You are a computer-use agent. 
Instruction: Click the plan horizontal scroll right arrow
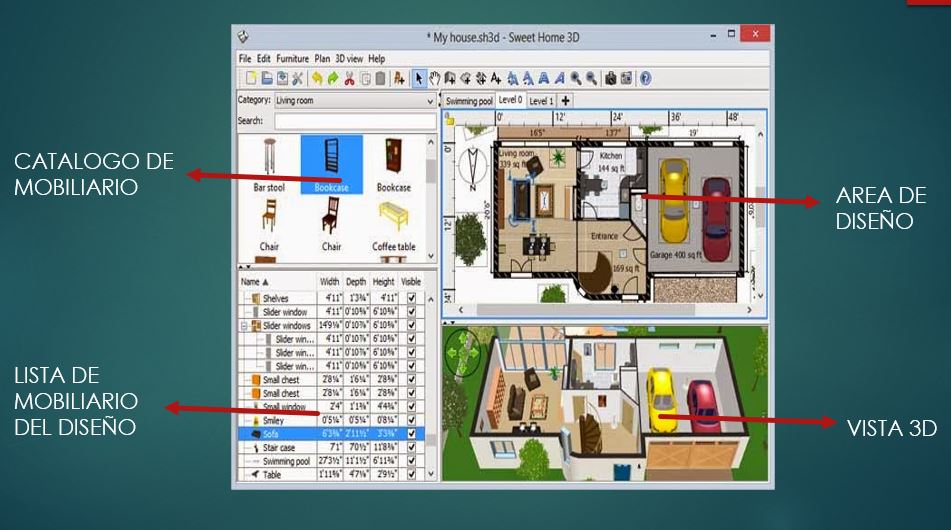pos(749,310)
